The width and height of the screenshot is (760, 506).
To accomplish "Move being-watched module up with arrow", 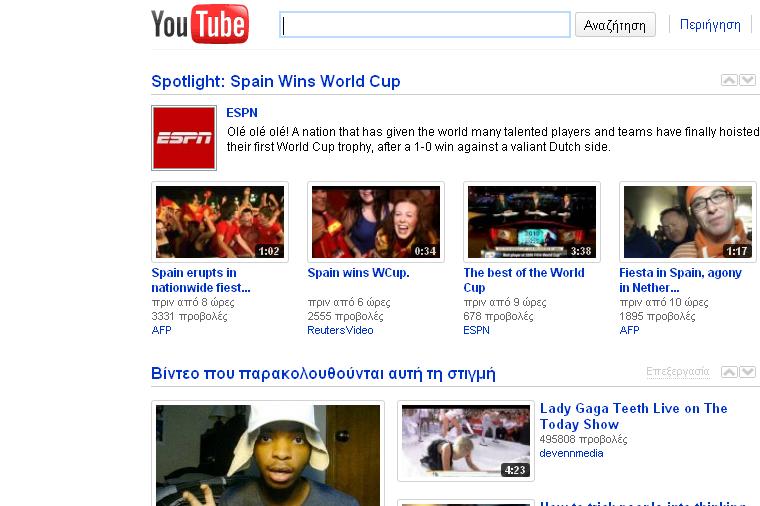I will coord(729,372).
